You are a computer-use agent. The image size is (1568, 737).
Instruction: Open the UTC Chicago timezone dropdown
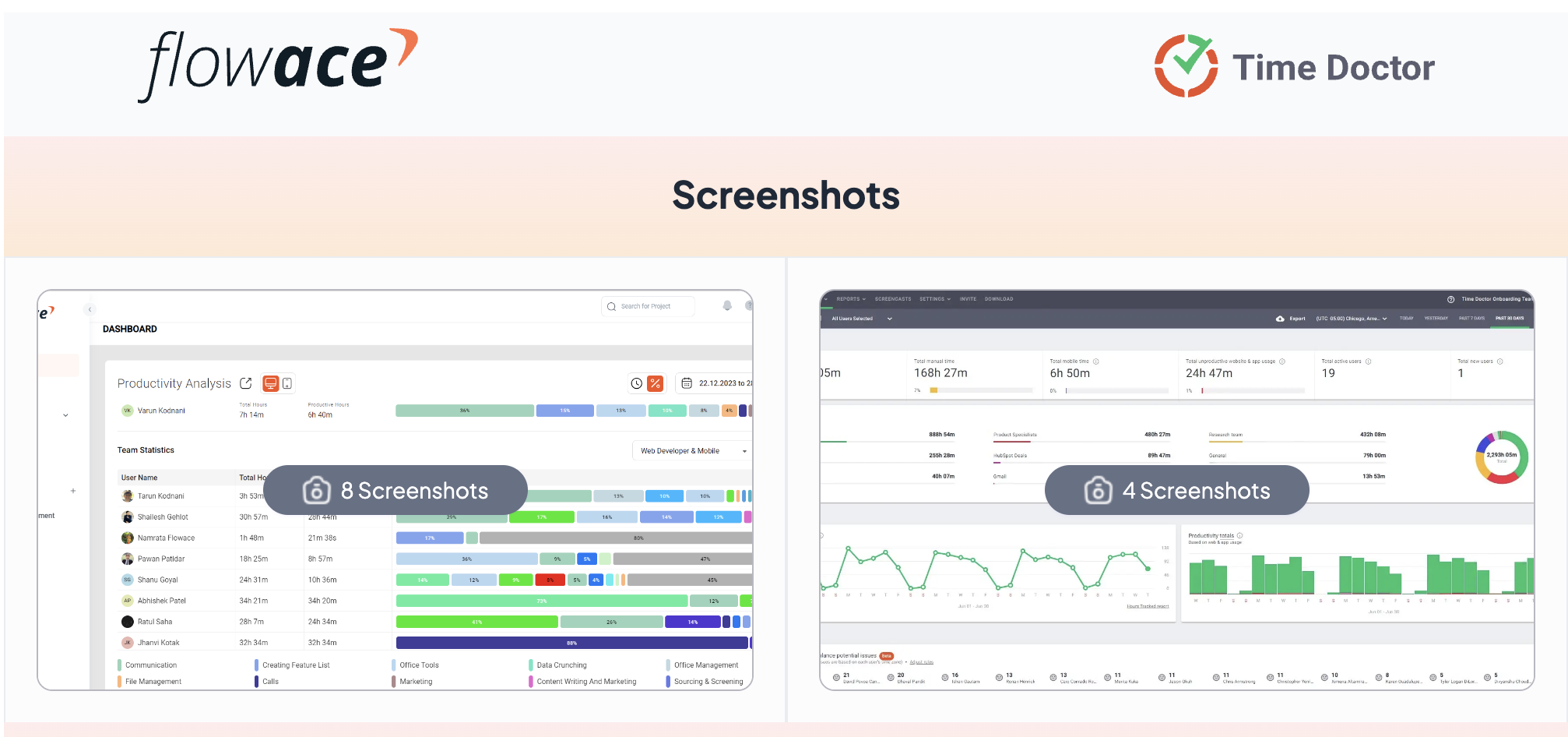[x=1352, y=319]
